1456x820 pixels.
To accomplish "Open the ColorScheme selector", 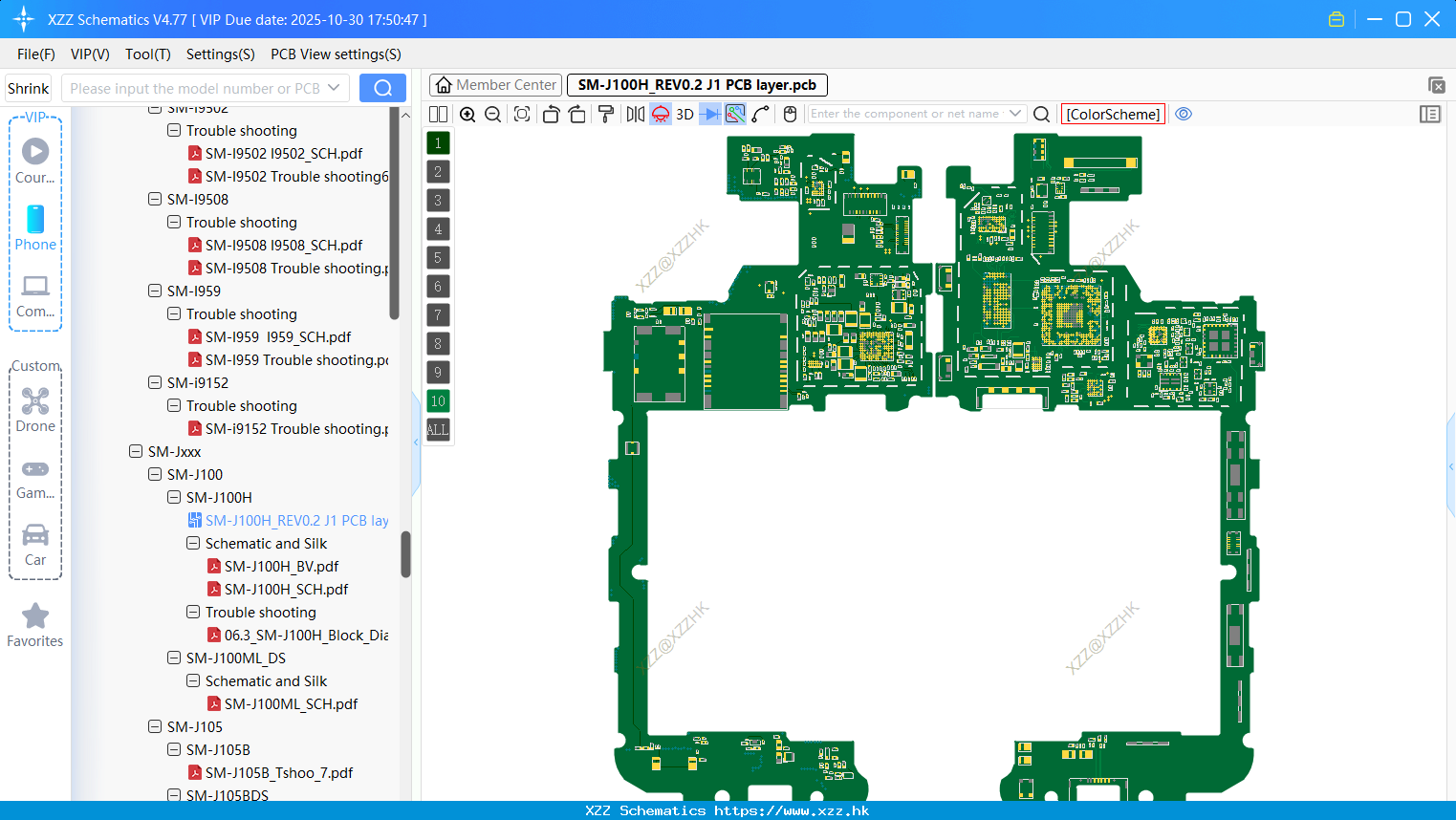I will point(1113,114).
